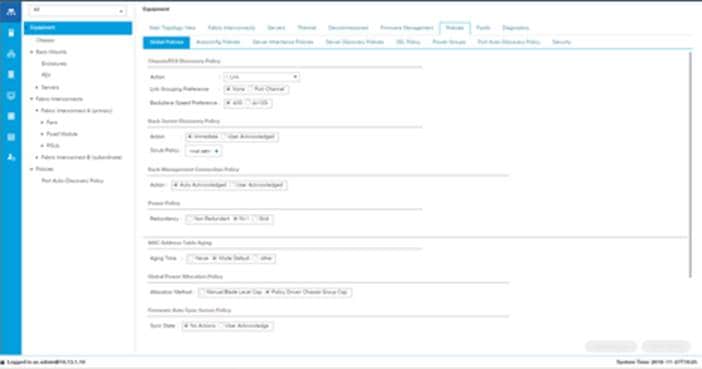Set firmware sync state to User Acknowledge
The width and height of the screenshot is (702, 369).
(x=221, y=326)
